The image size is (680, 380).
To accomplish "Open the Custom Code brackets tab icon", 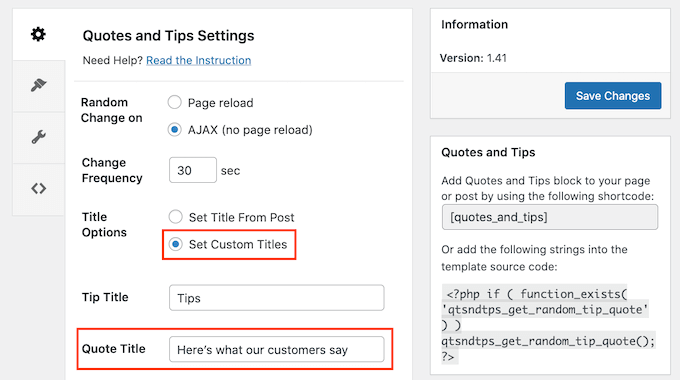I will click(x=38, y=188).
